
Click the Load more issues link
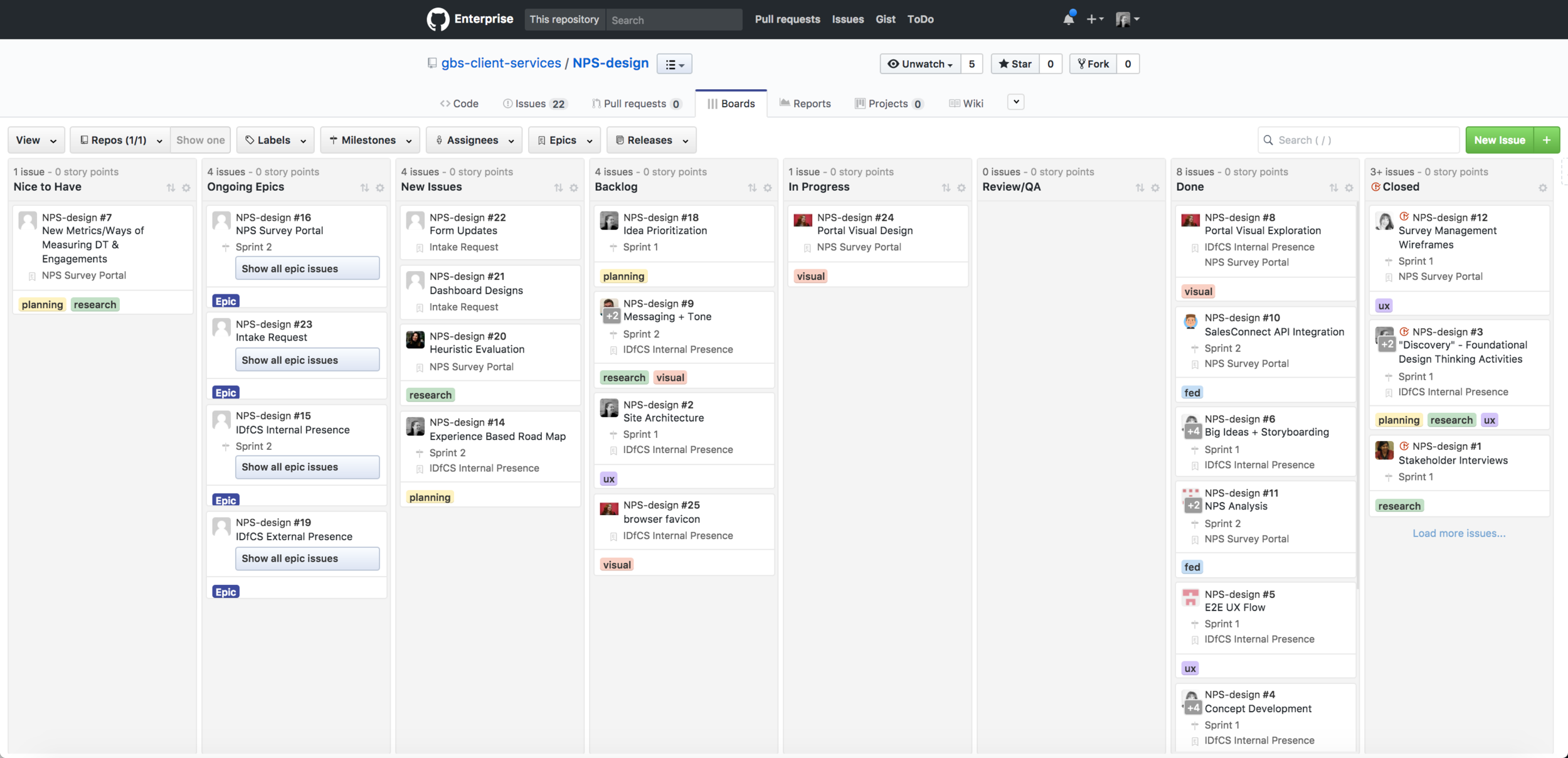1459,533
